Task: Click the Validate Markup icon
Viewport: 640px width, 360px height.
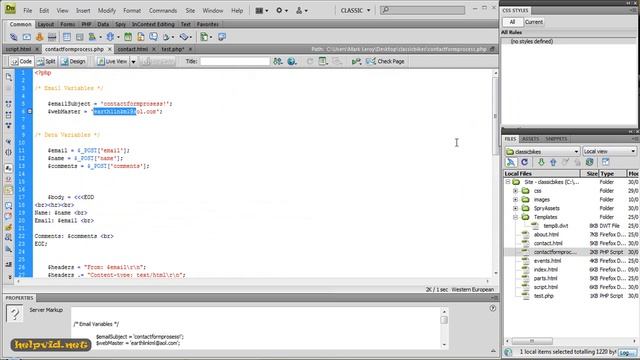Action: [356, 61]
